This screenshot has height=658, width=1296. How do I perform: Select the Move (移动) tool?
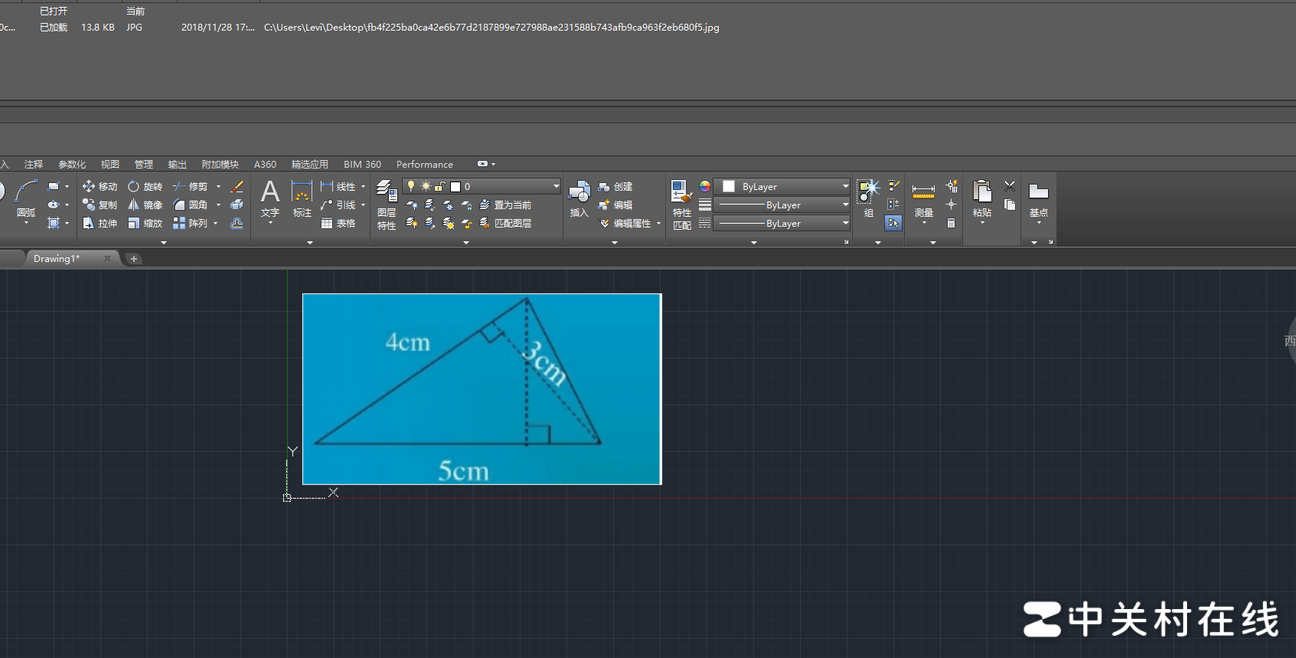coord(99,187)
